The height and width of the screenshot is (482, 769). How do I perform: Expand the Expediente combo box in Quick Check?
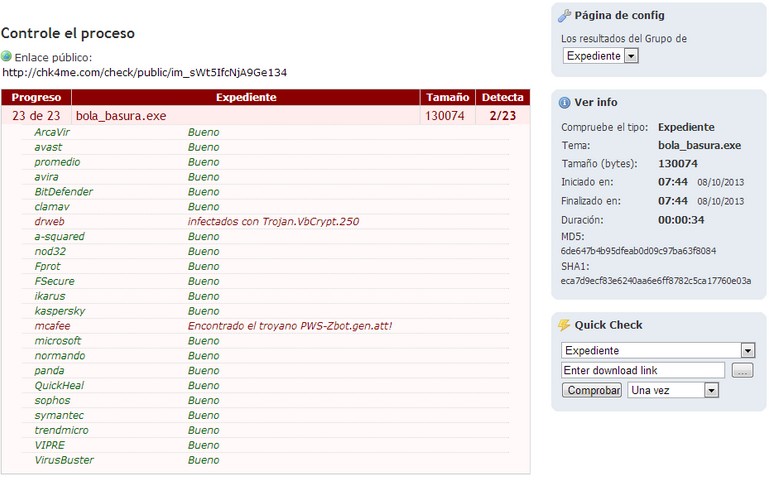(657, 350)
